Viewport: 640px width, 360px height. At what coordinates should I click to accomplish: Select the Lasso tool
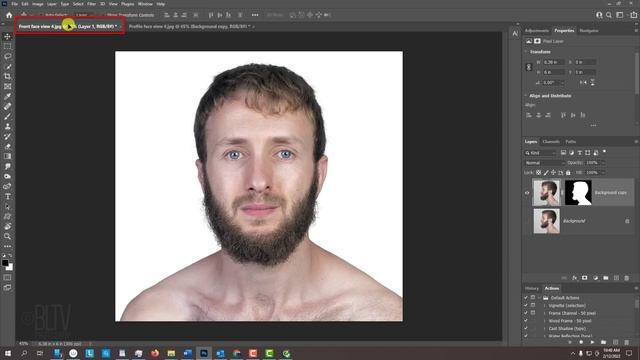point(7,56)
